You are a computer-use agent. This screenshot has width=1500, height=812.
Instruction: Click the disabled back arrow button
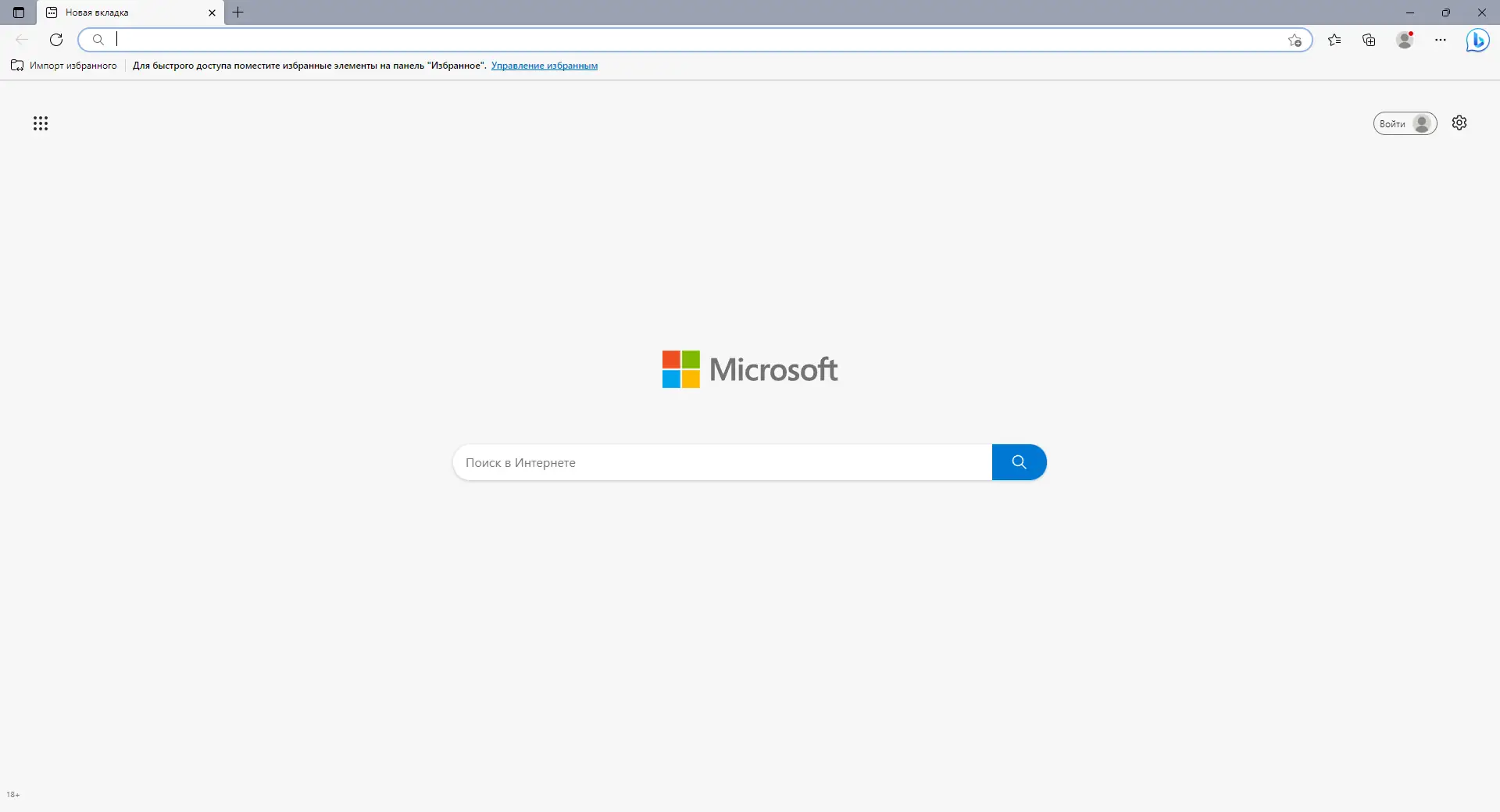coord(22,40)
